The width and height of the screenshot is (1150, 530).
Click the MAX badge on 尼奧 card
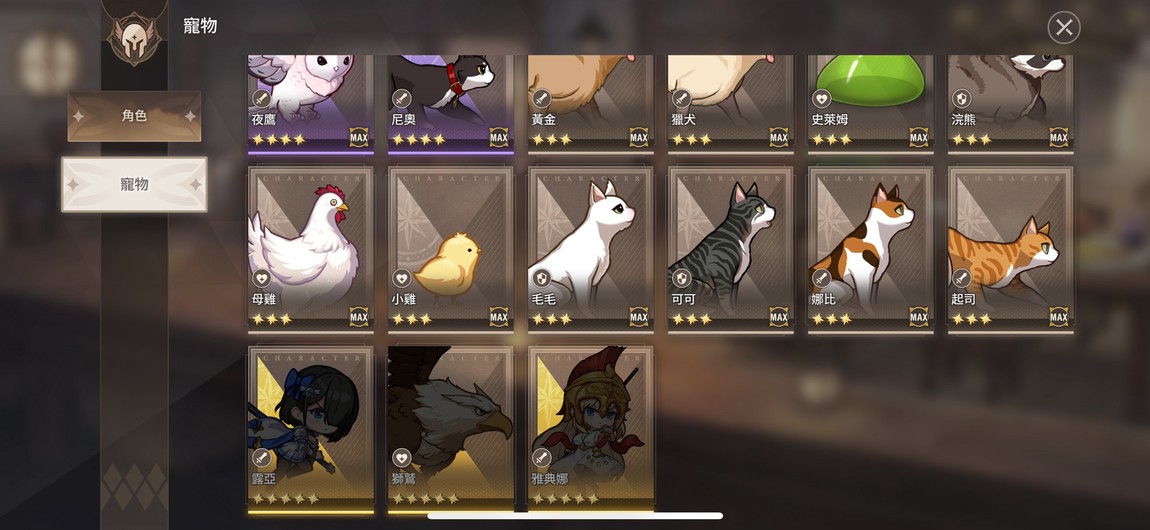click(x=499, y=137)
